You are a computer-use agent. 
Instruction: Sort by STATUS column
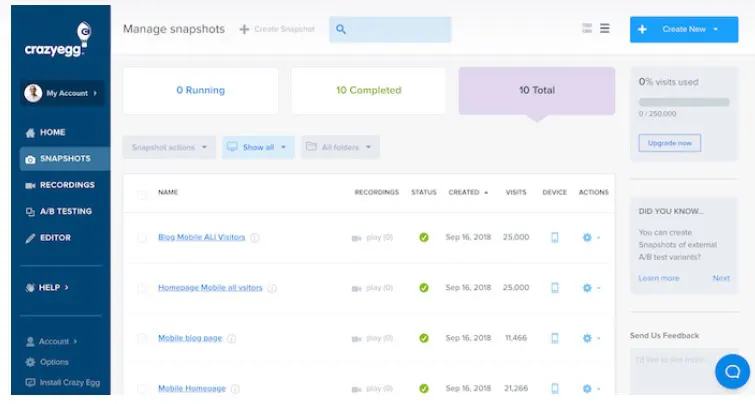point(424,192)
